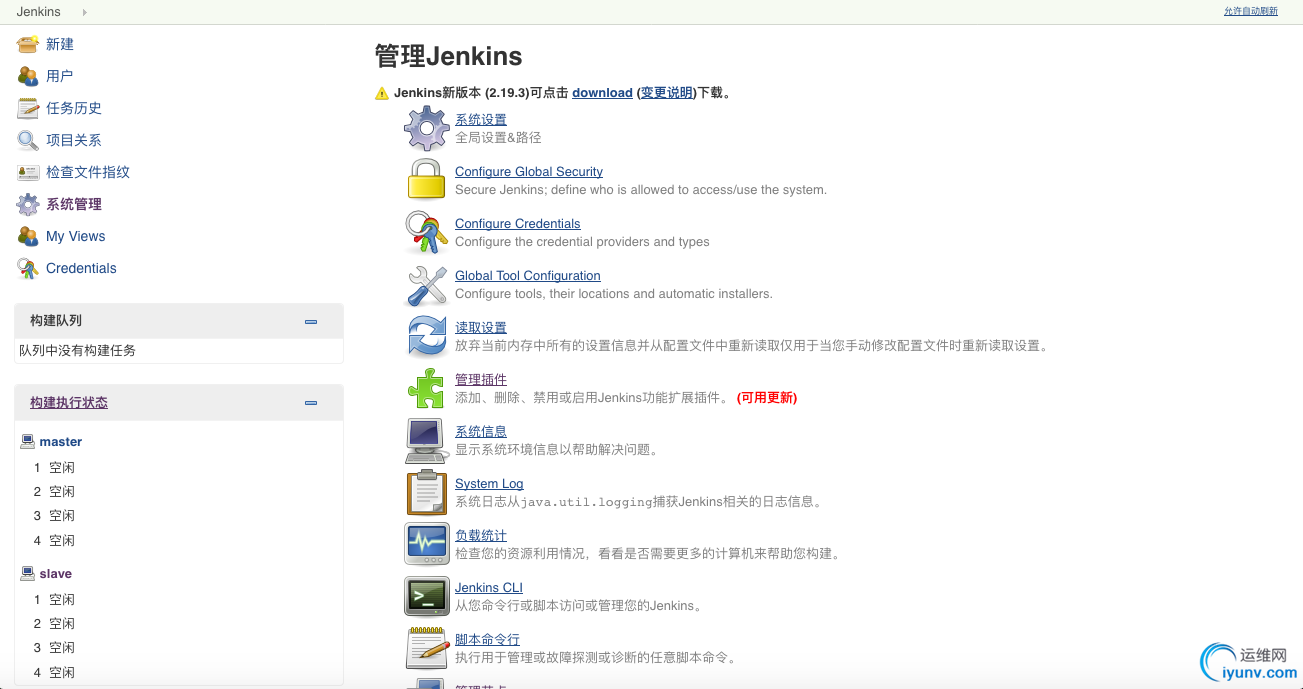1303x689 pixels.
Task: Open the Jenkins CLI link
Action: tap(489, 588)
